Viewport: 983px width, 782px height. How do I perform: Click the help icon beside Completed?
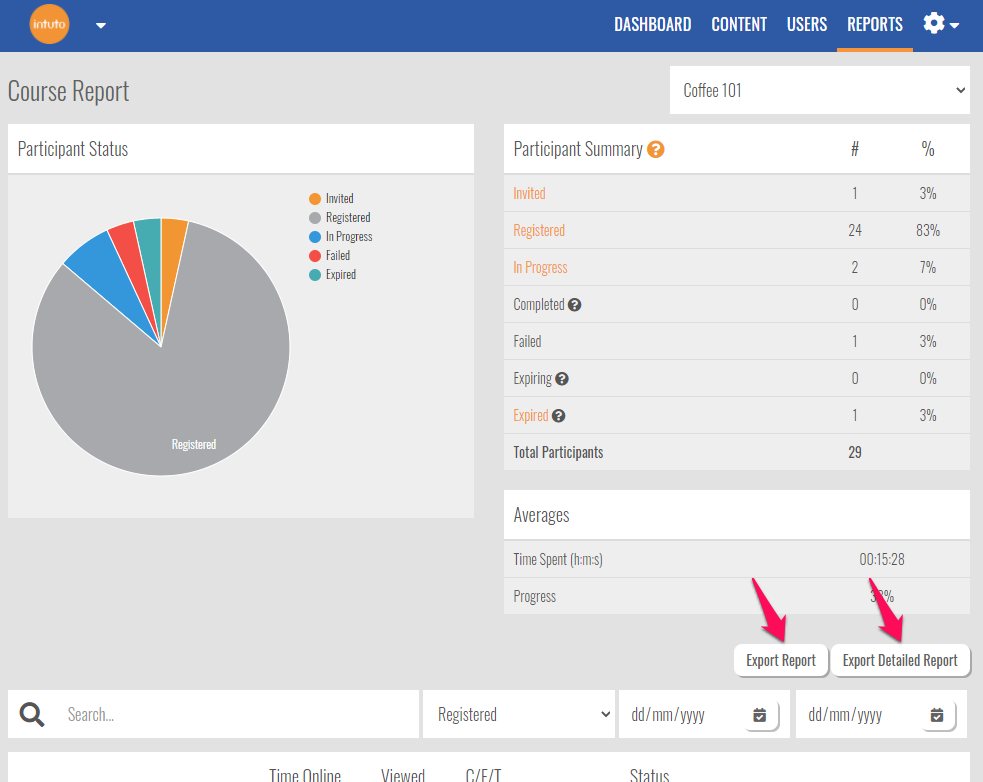tap(575, 305)
